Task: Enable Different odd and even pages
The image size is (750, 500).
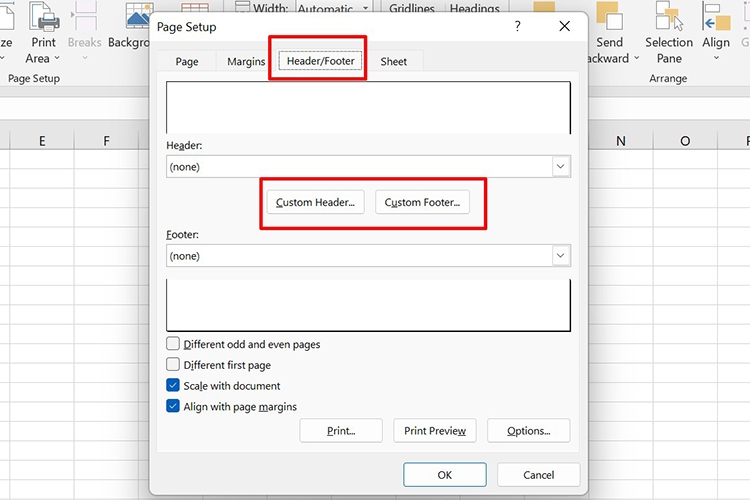Action: (173, 344)
